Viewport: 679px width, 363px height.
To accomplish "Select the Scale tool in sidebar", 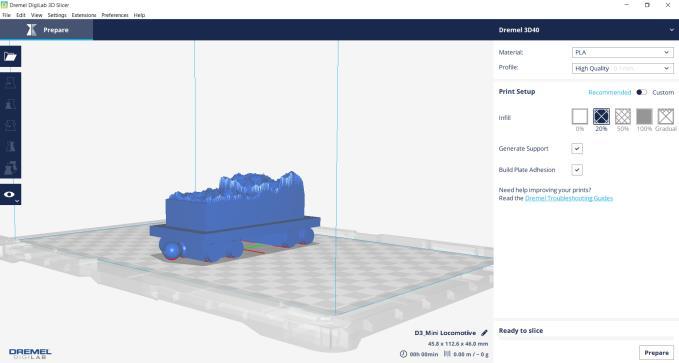I will [10, 104].
